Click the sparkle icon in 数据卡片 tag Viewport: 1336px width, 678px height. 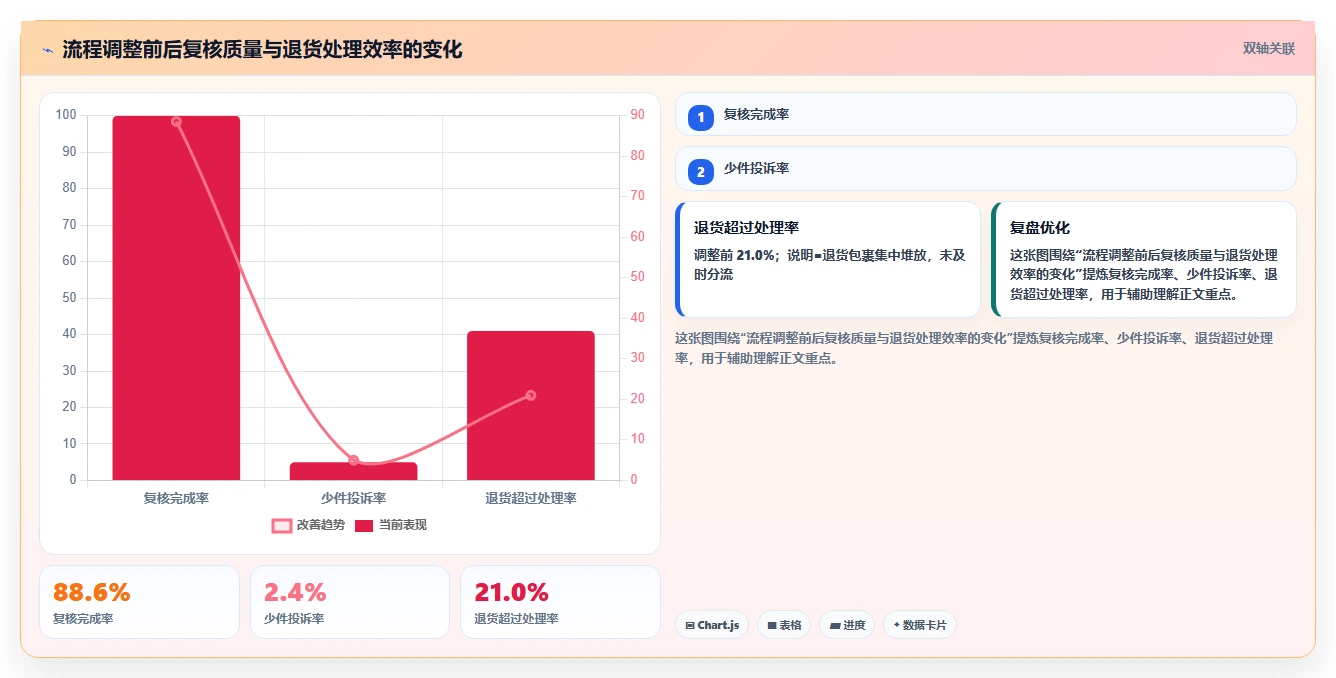(x=896, y=625)
